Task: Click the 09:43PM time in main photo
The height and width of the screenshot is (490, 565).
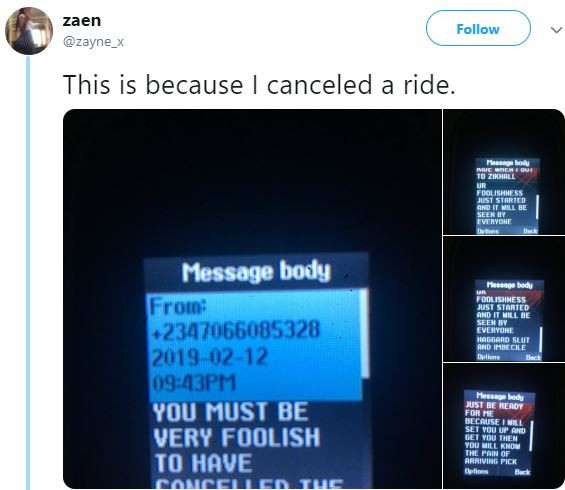Action: [194, 383]
